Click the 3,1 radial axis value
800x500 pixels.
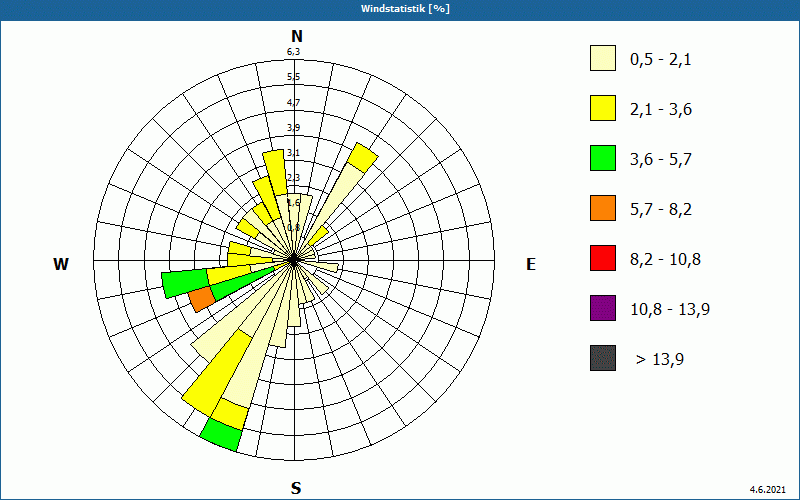tap(293, 153)
